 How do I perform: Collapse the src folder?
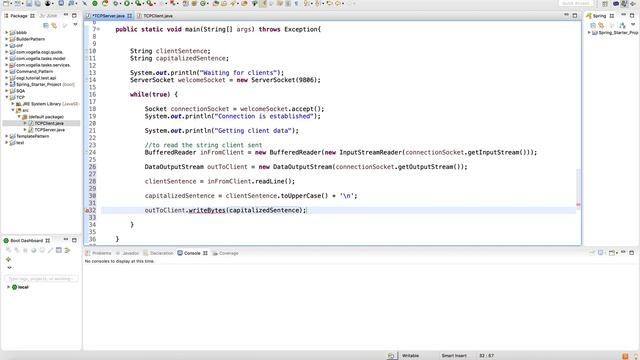[x=13, y=110]
